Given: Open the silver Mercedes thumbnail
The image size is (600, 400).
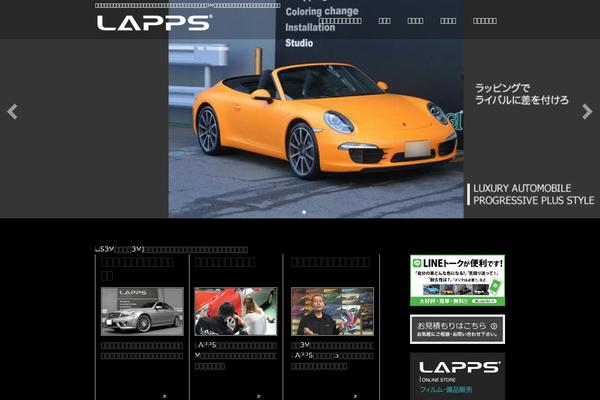Looking at the screenshot, I should pyautogui.click(x=142, y=312).
